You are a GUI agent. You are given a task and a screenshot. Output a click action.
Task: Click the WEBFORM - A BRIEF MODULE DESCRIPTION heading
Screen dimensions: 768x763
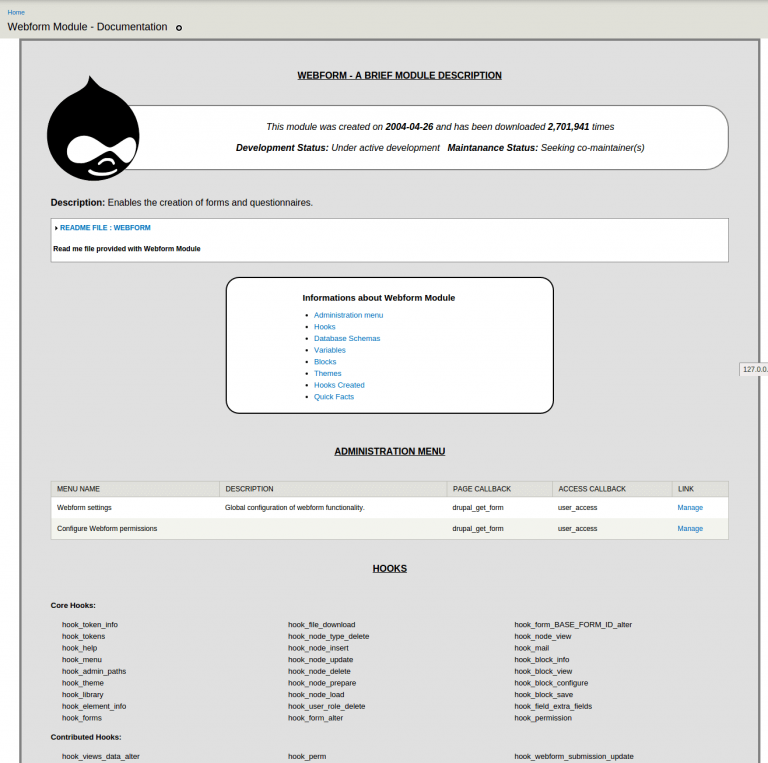[x=399, y=75]
